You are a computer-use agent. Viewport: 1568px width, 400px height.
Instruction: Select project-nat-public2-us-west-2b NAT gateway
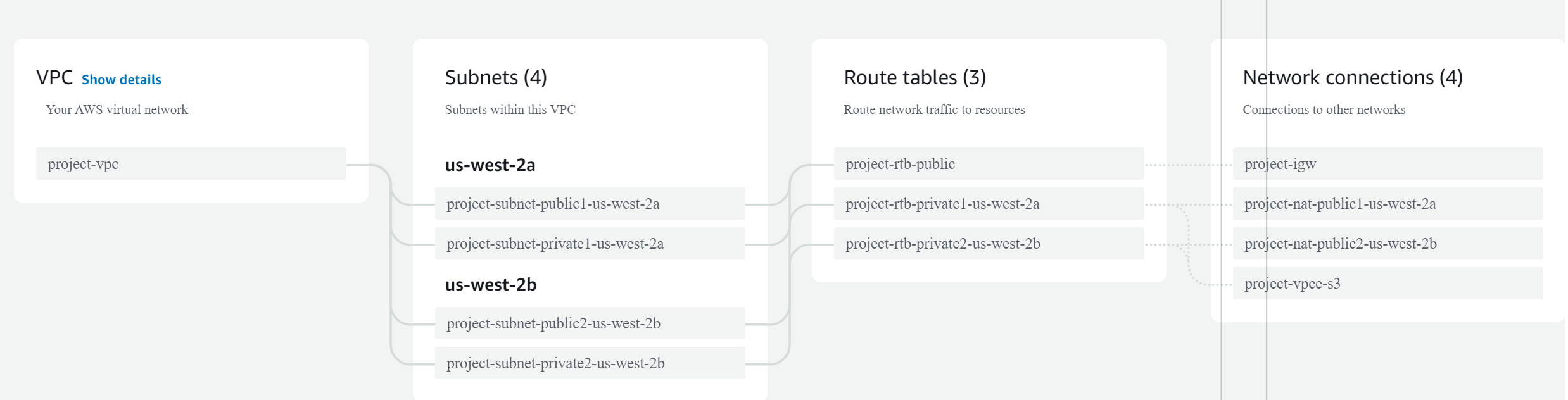(x=1388, y=244)
